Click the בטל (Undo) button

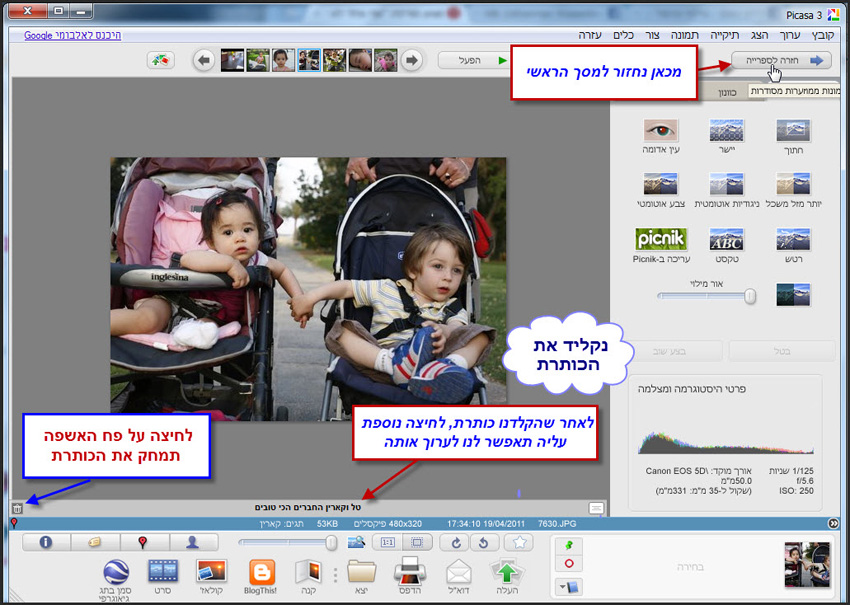point(782,351)
